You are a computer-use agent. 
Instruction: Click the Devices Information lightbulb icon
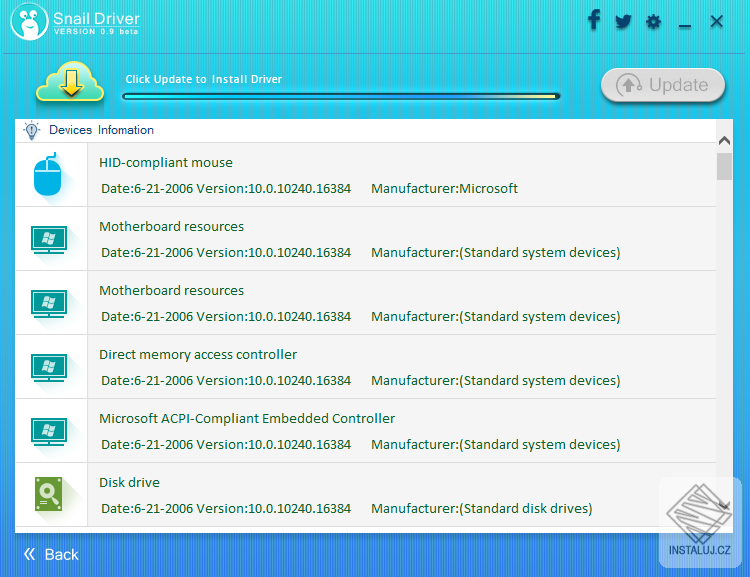[x=32, y=130]
